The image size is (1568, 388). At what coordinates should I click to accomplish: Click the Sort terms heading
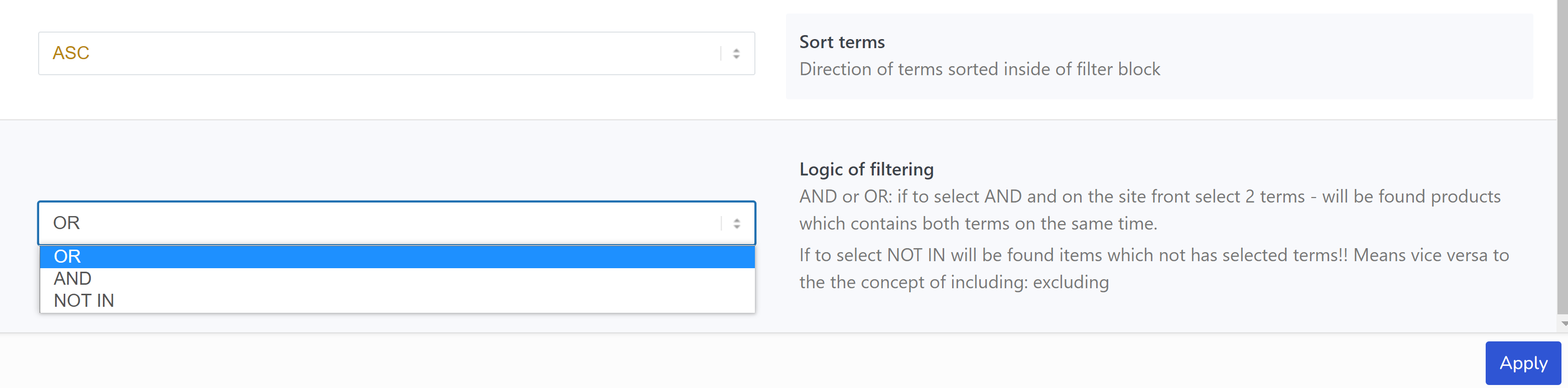(x=842, y=42)
